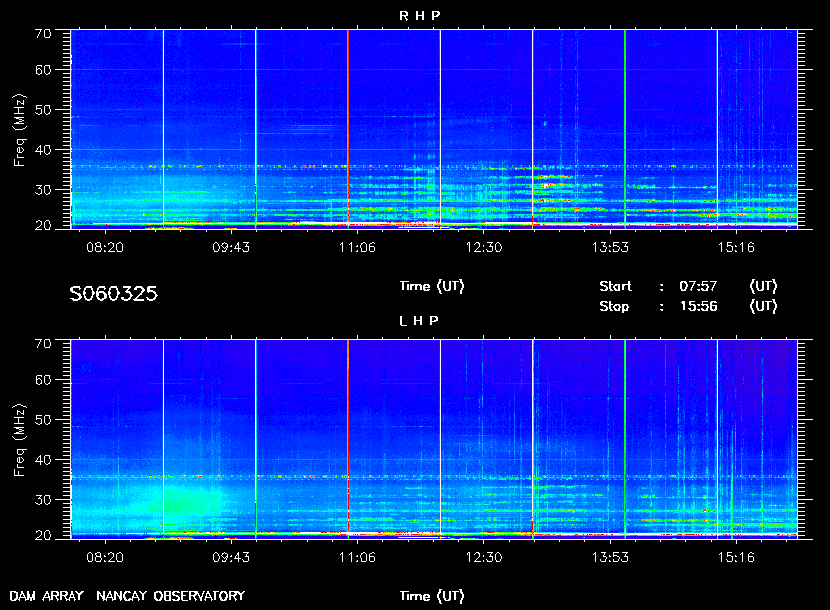Click the DAM ARRAY NANCAY OBSERVATORY caption
The height and width of the screenshot is (610, 830).
click(127, 596)
